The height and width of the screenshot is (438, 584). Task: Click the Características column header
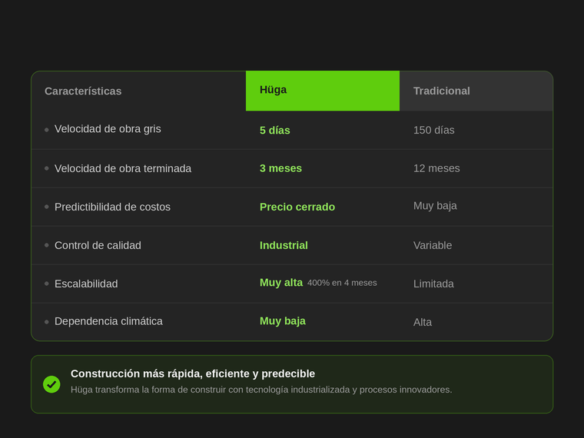click(x=83, y=91)
